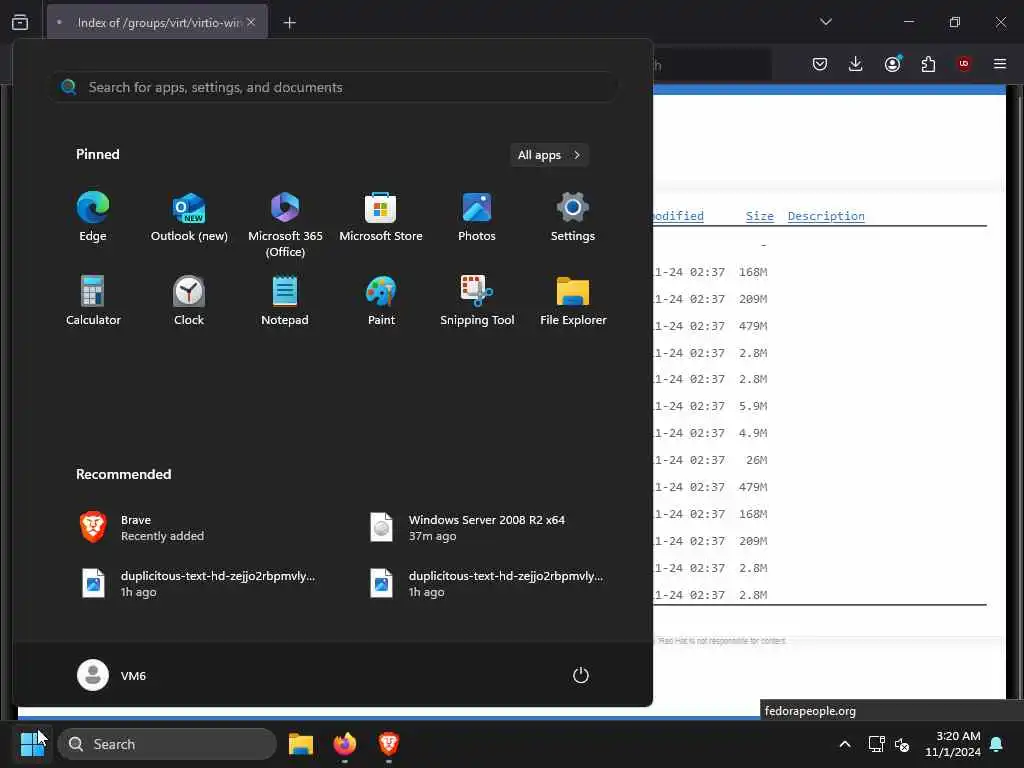Open a new browser tab
This screenshot has height=768, width=1024.
(289, 23)
